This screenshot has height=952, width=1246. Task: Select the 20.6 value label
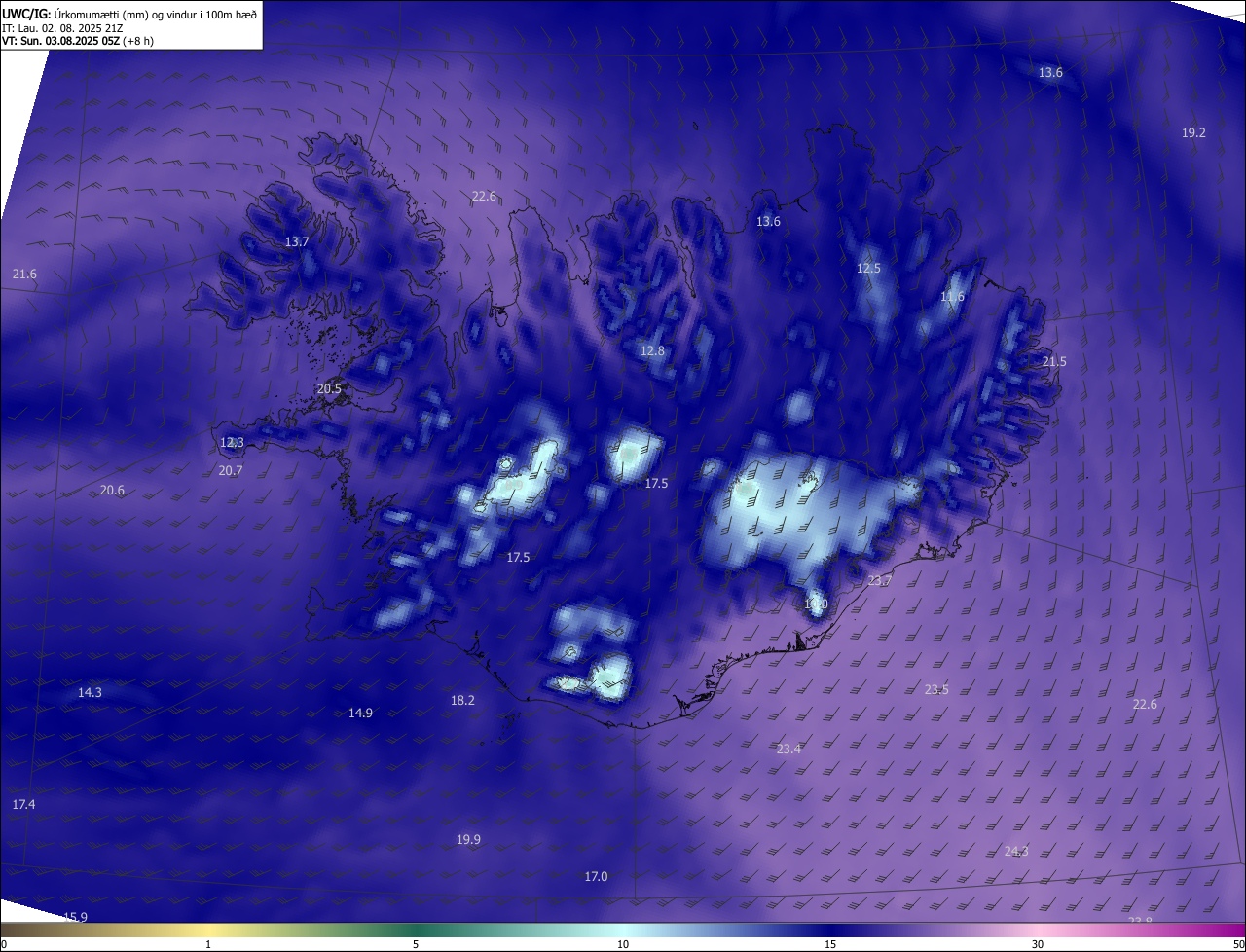(x=112, y=490)
